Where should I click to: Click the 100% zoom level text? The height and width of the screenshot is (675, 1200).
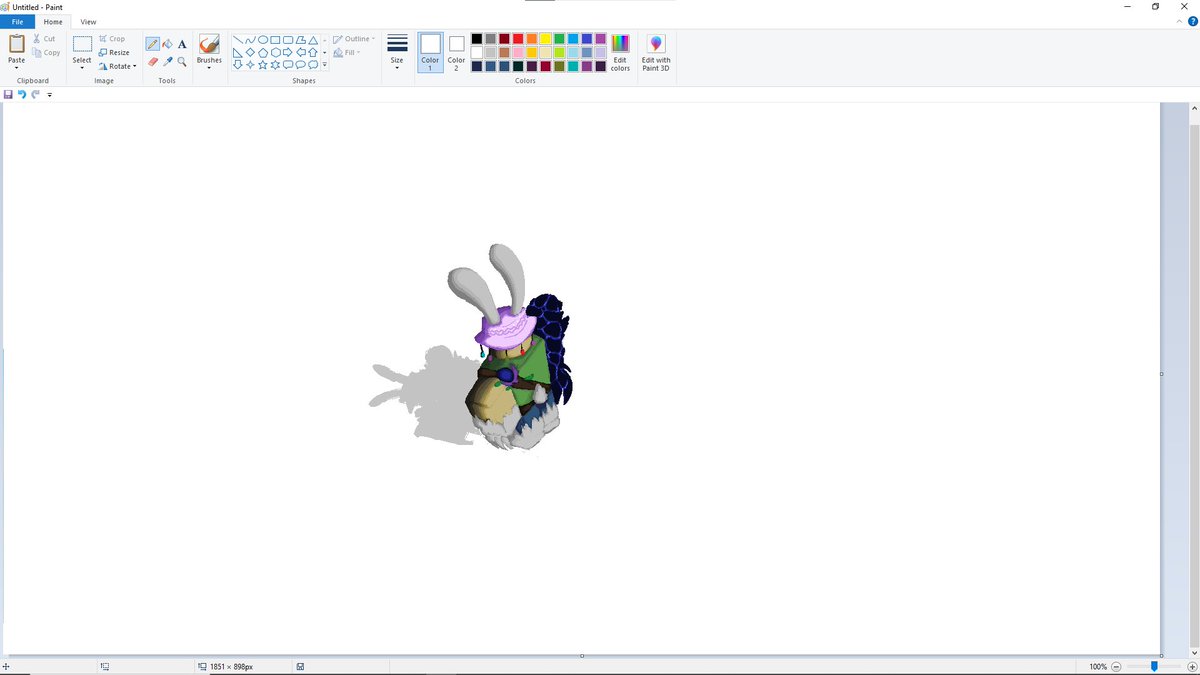[x=1098, y=666]
